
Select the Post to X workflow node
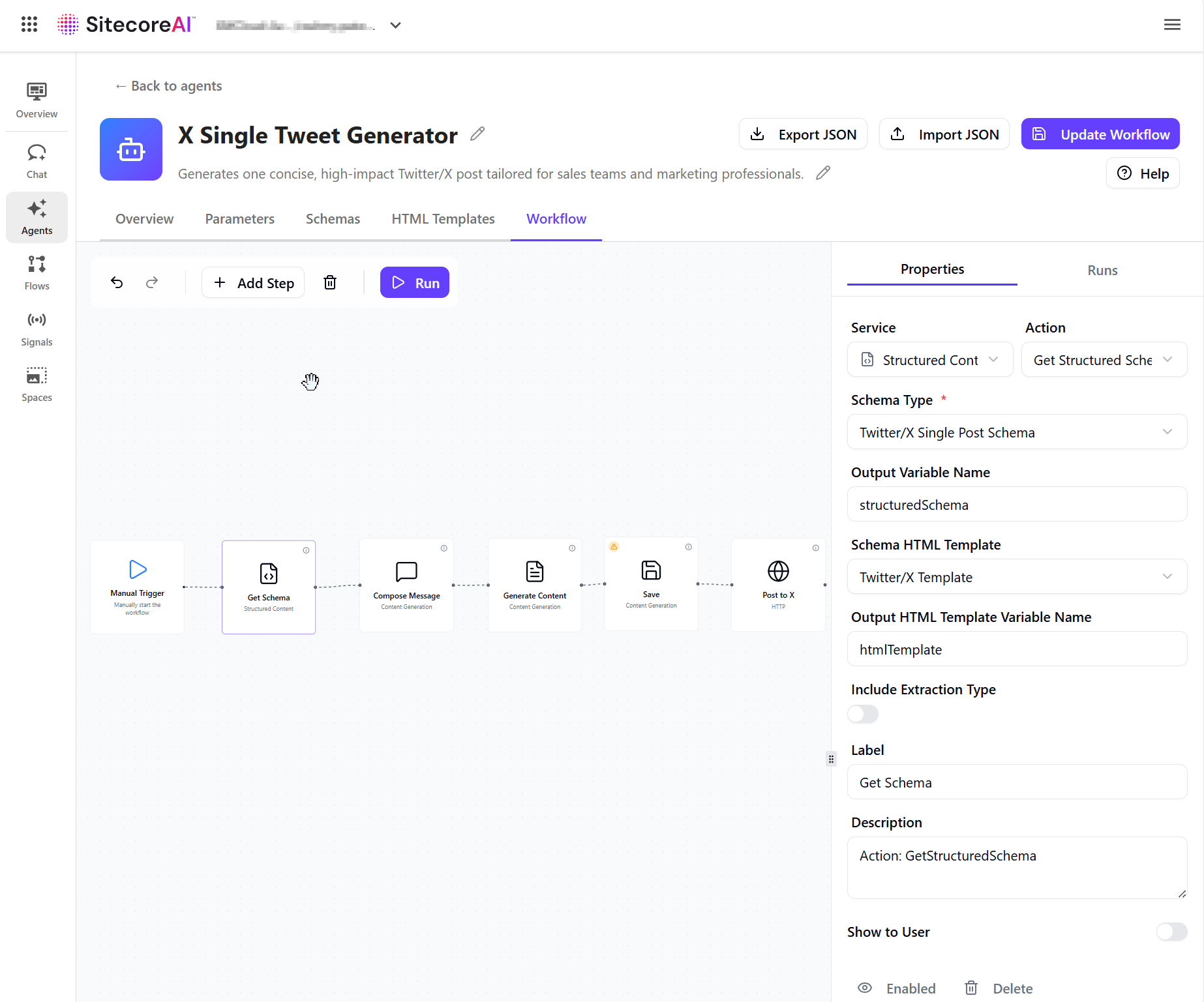[x=778, y=584]
